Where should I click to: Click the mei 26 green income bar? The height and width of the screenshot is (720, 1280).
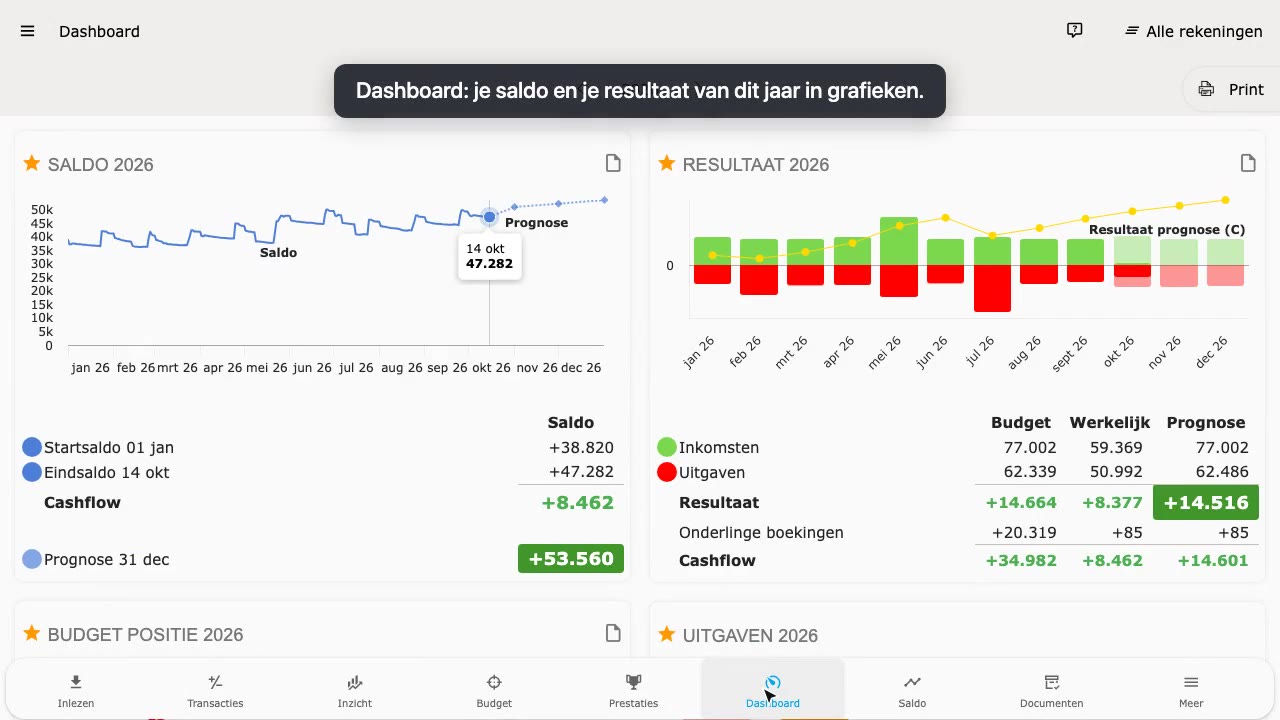pyautogui.click(x=899, y=241)
